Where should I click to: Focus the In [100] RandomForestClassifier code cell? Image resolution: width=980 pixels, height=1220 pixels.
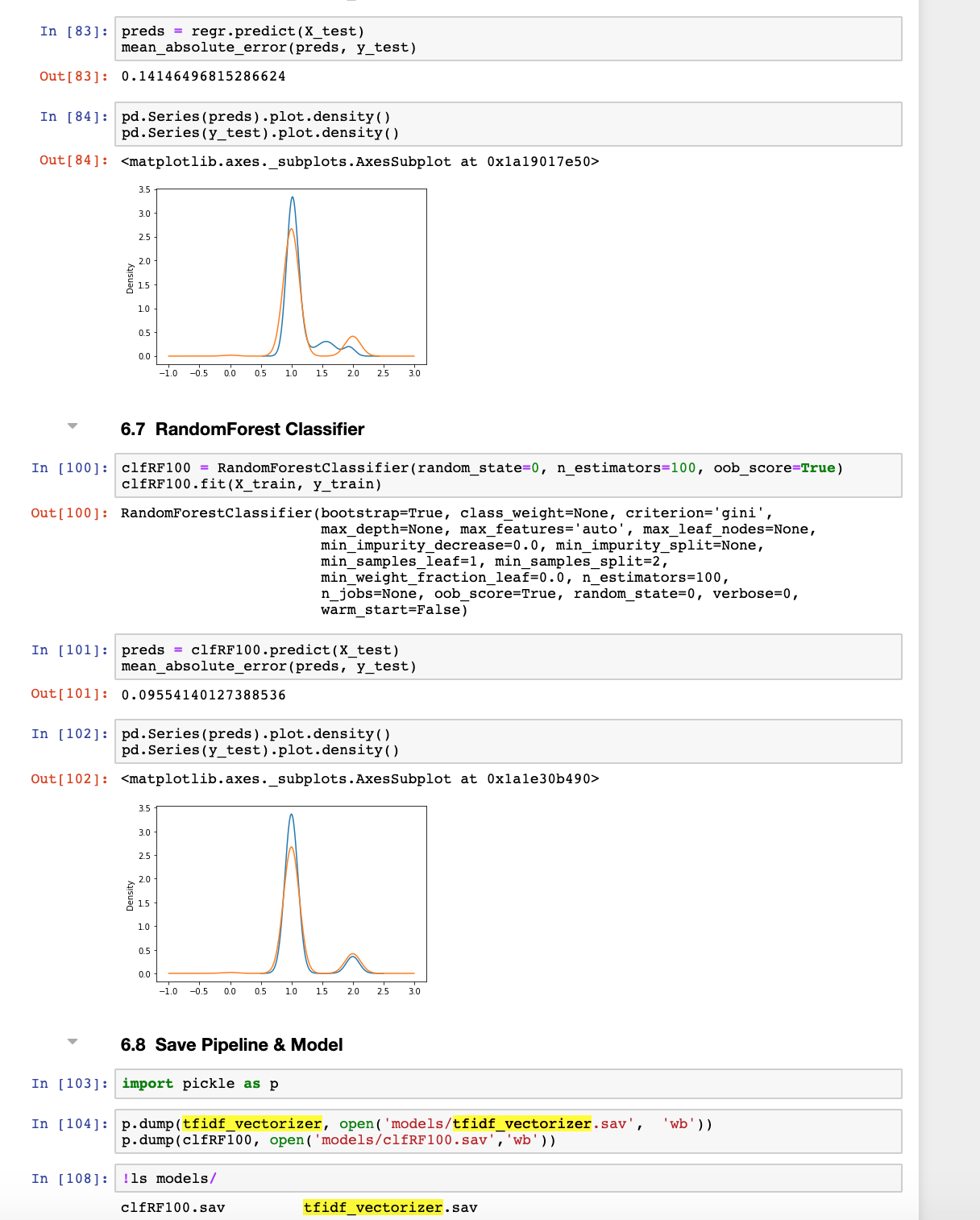tap(509, 475)
